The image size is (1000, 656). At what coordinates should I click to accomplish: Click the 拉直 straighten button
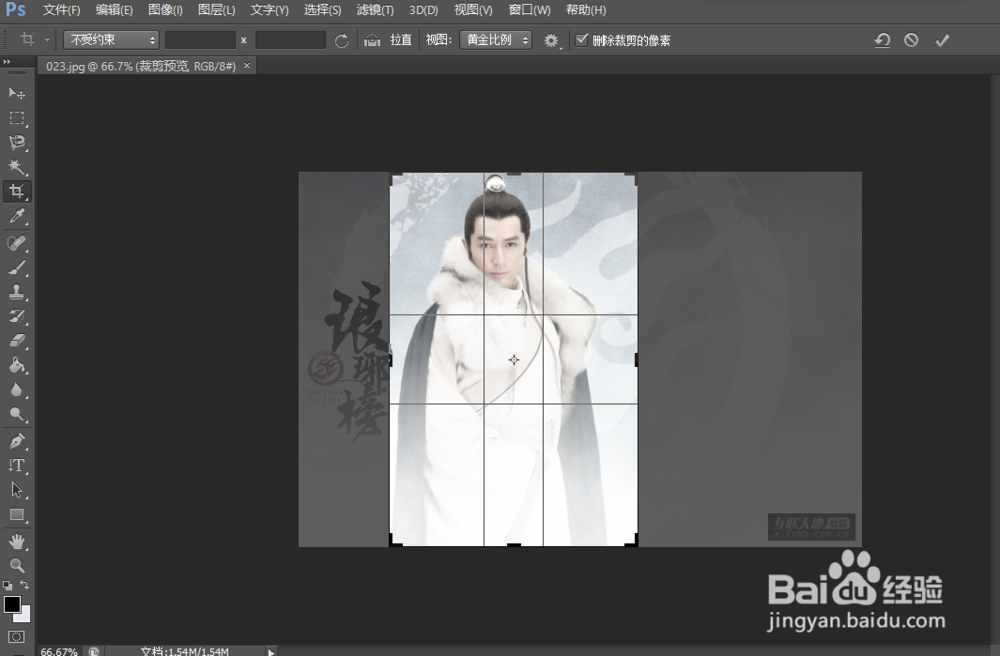401,40
